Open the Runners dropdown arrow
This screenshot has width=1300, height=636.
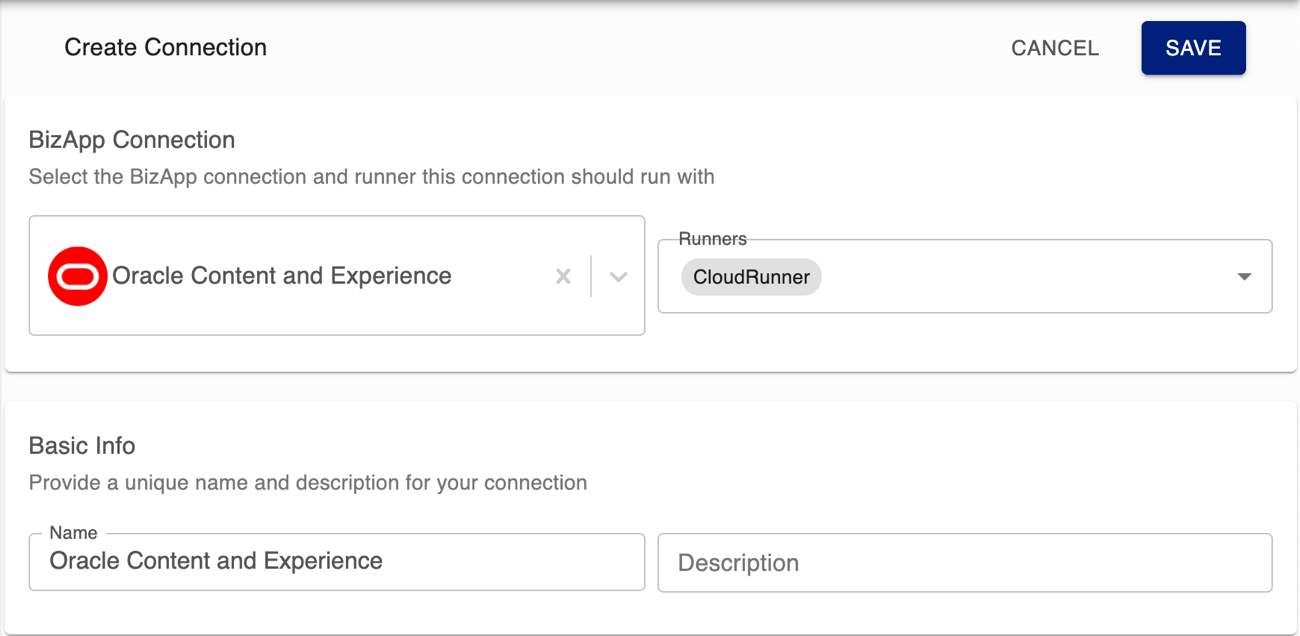pyautogui.click(x=1244, y=277)
